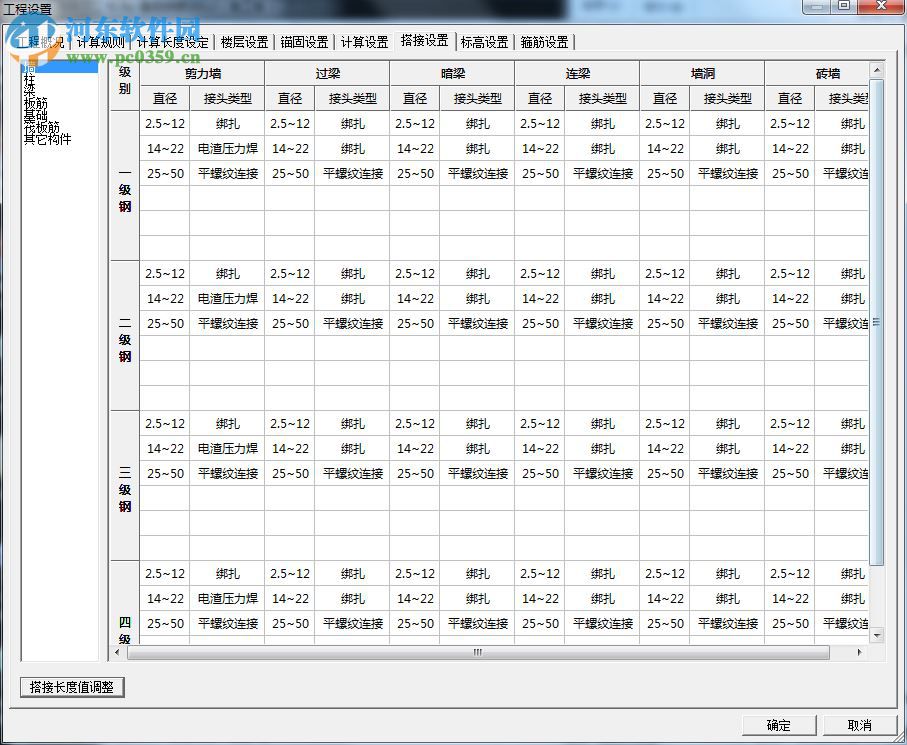Viewport: 907px width, 745px height.
Task: Click the horizontal scrollbar below the table
Action: (478, 652)
